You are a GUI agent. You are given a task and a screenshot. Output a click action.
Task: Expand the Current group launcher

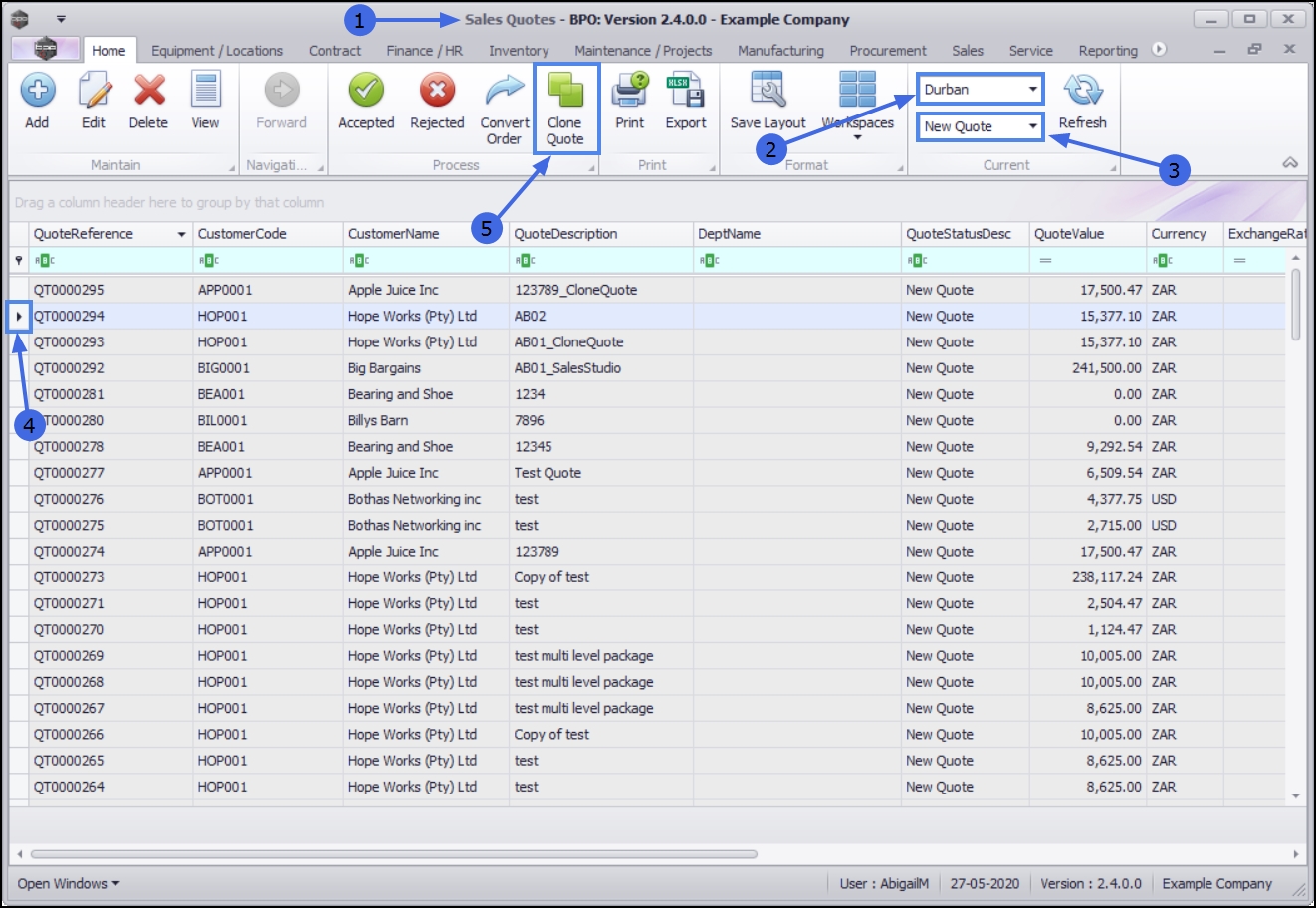point(1114,168)
